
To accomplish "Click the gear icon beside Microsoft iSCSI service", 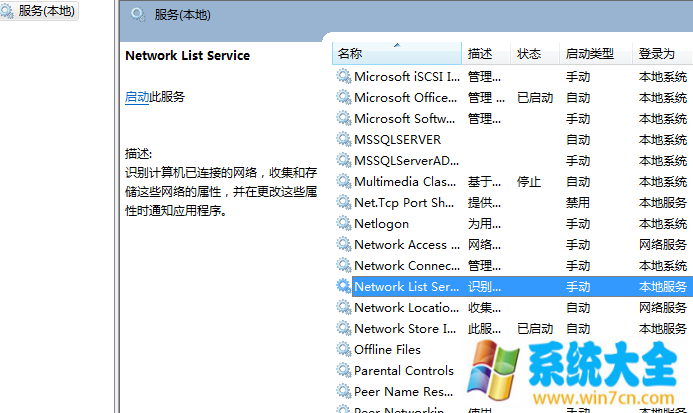I will (x=343, y=76).
